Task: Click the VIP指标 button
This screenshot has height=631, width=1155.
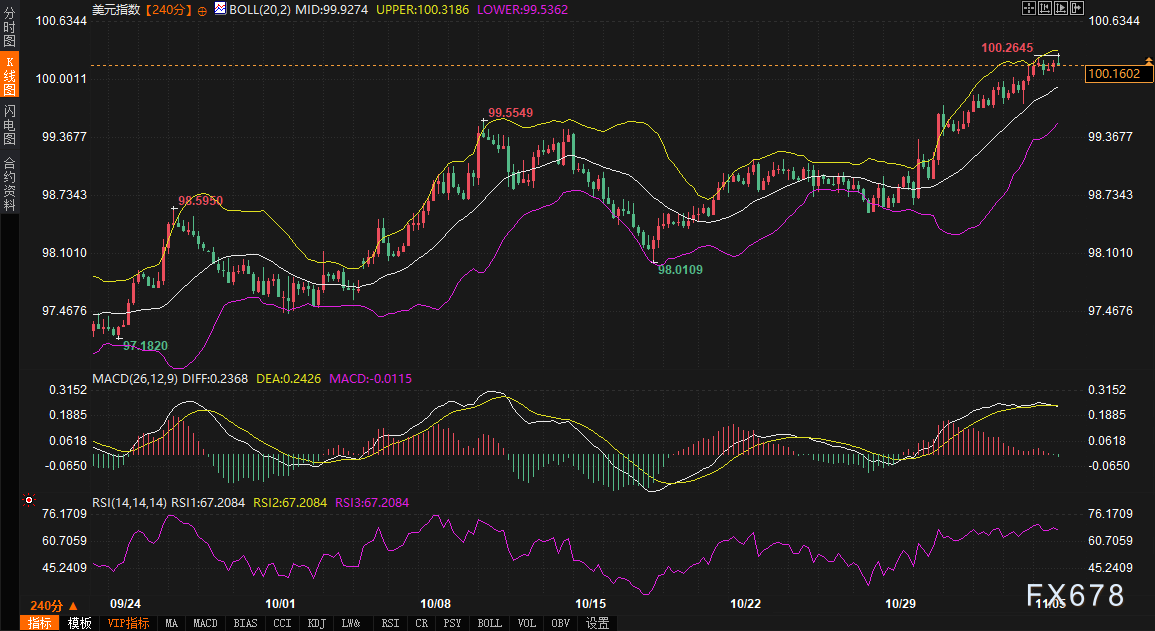Action: tap(127, 623)
